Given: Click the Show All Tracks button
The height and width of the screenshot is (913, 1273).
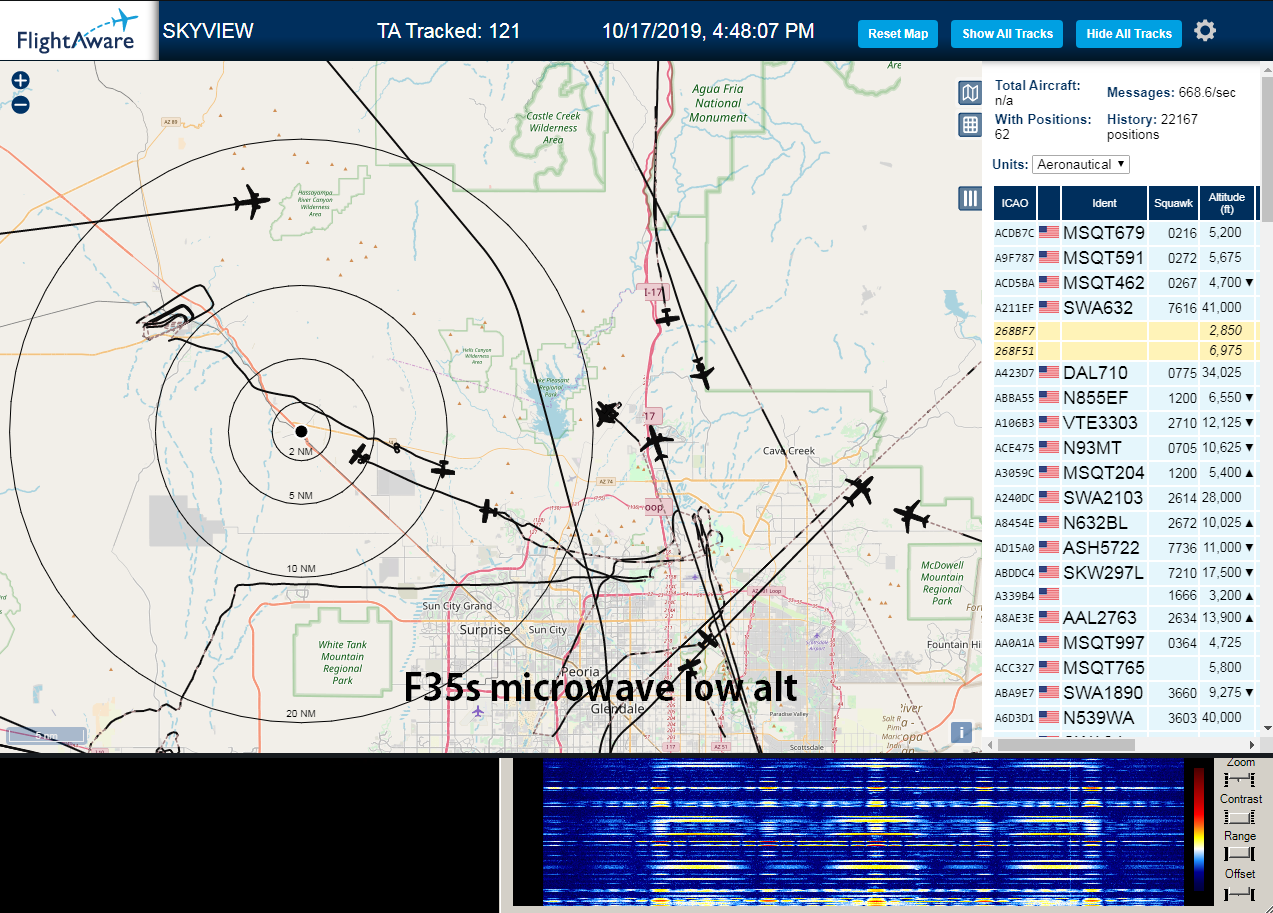Looking at the screenshot, I should [1007, 34].
